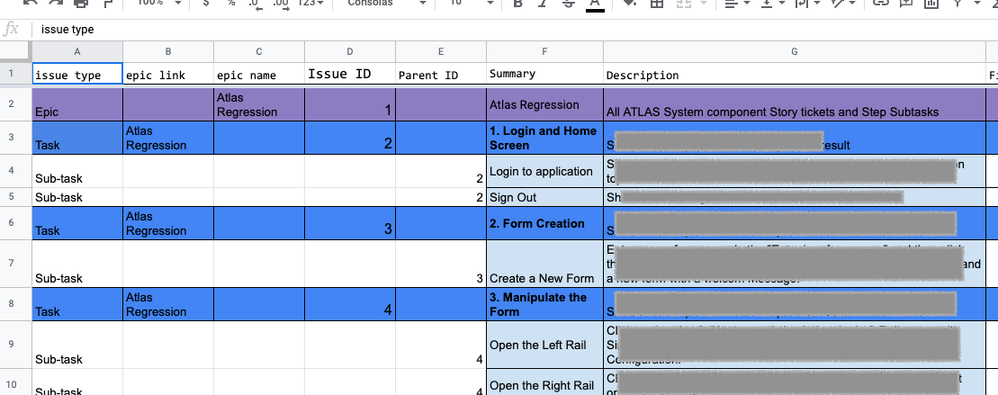Select column G header
The height and width of the screenshot is (395, 998).
point(794,52)
